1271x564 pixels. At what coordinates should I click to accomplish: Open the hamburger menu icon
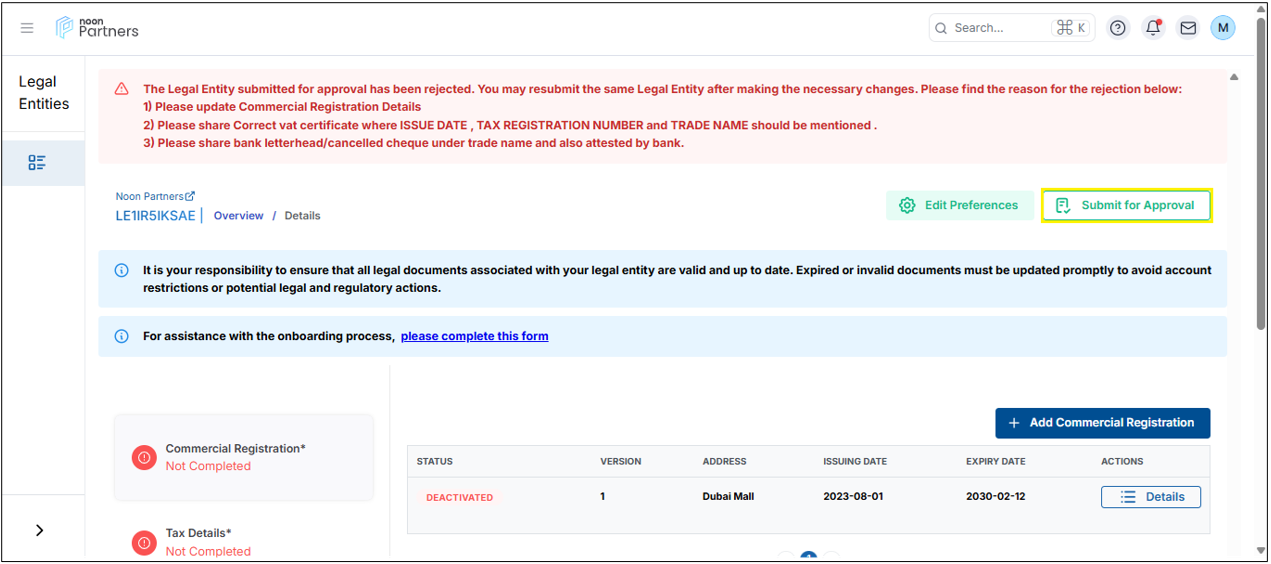coord(27,28)
